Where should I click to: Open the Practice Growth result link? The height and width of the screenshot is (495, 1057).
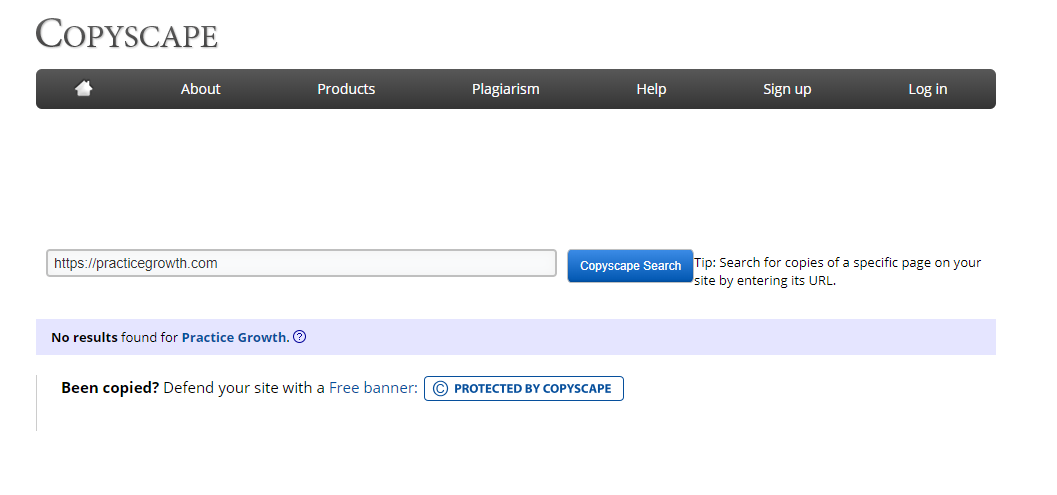(x=234, y=337)
